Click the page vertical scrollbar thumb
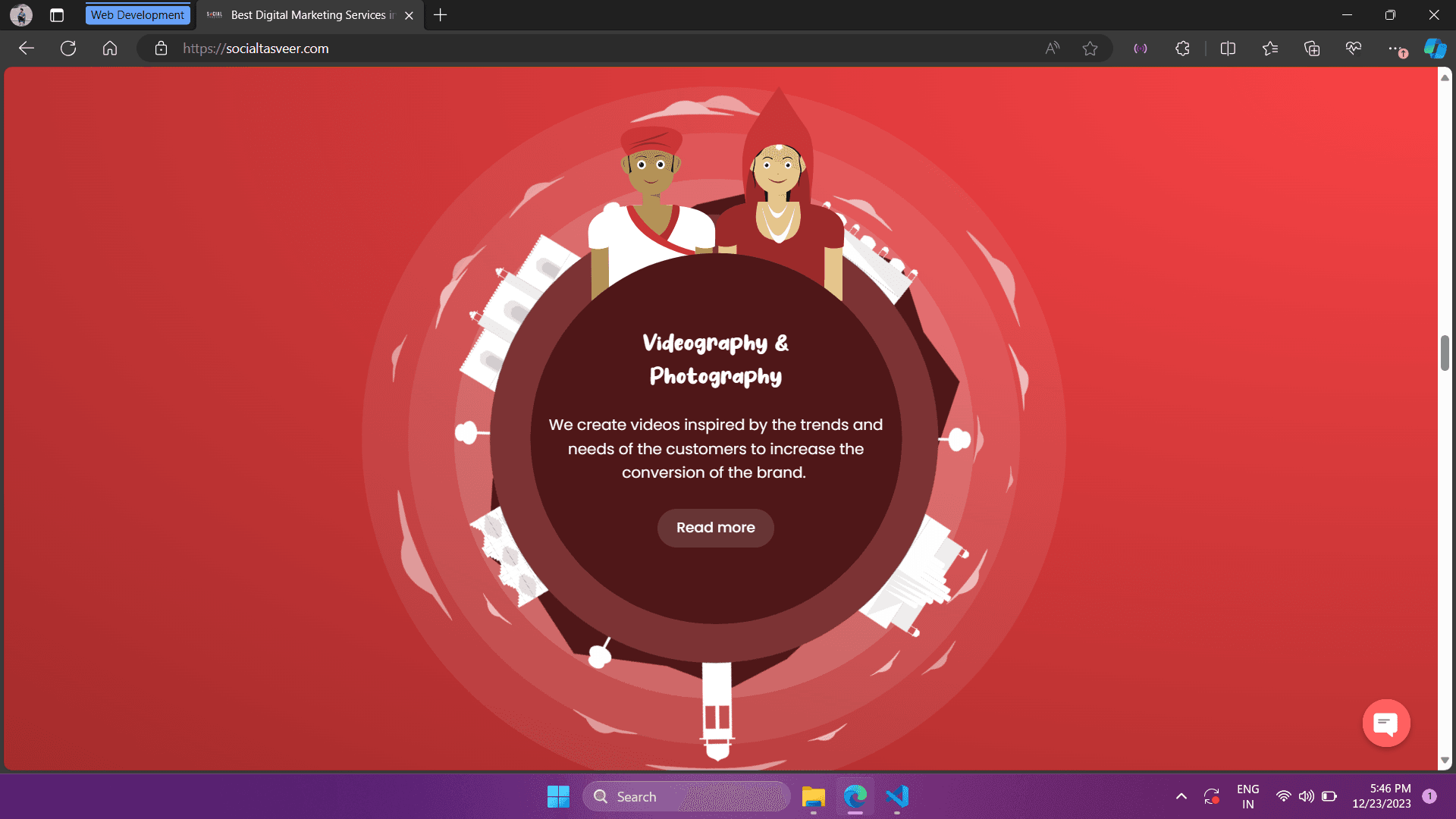 pos(1445,353)
